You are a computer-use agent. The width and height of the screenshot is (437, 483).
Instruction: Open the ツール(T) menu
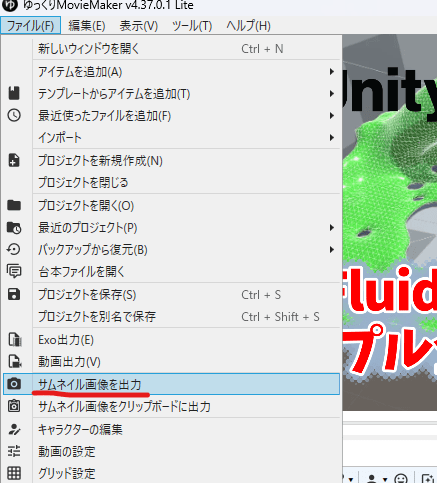tap(192, 26)
